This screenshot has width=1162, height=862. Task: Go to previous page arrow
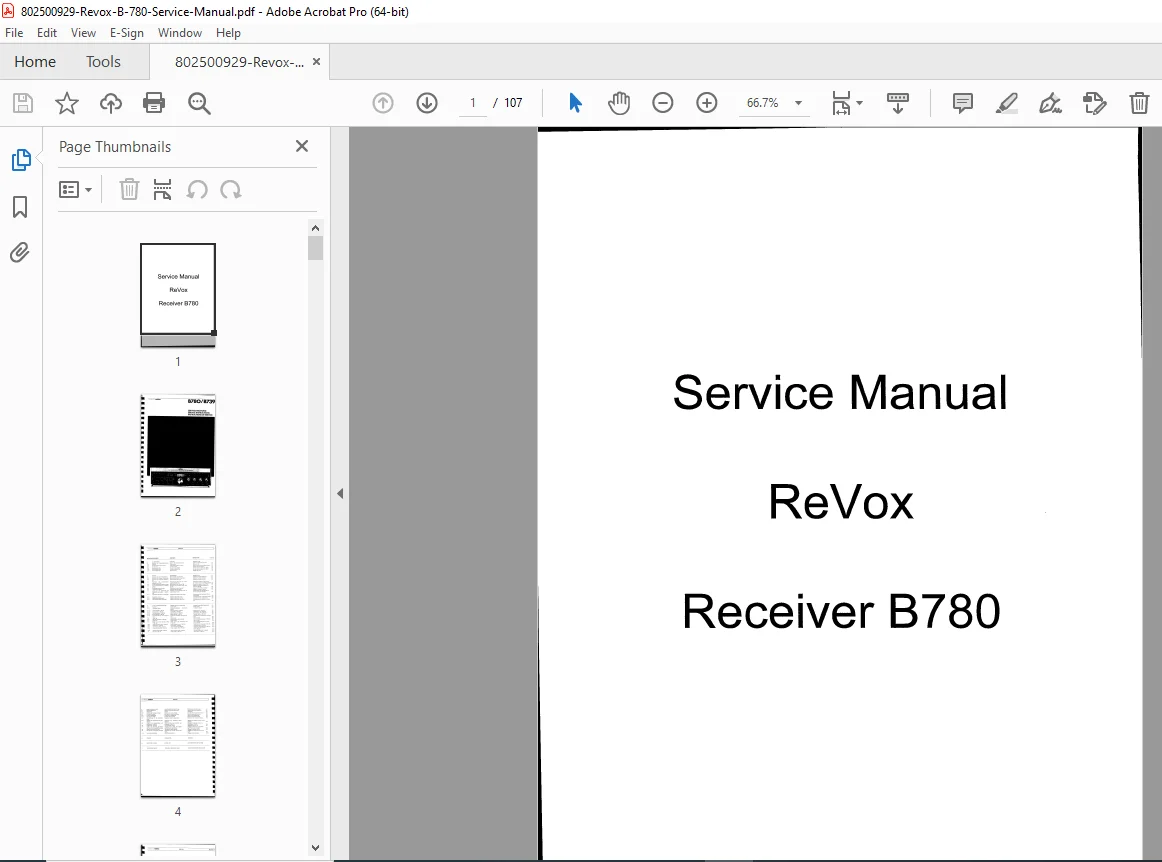click(383, 103)
